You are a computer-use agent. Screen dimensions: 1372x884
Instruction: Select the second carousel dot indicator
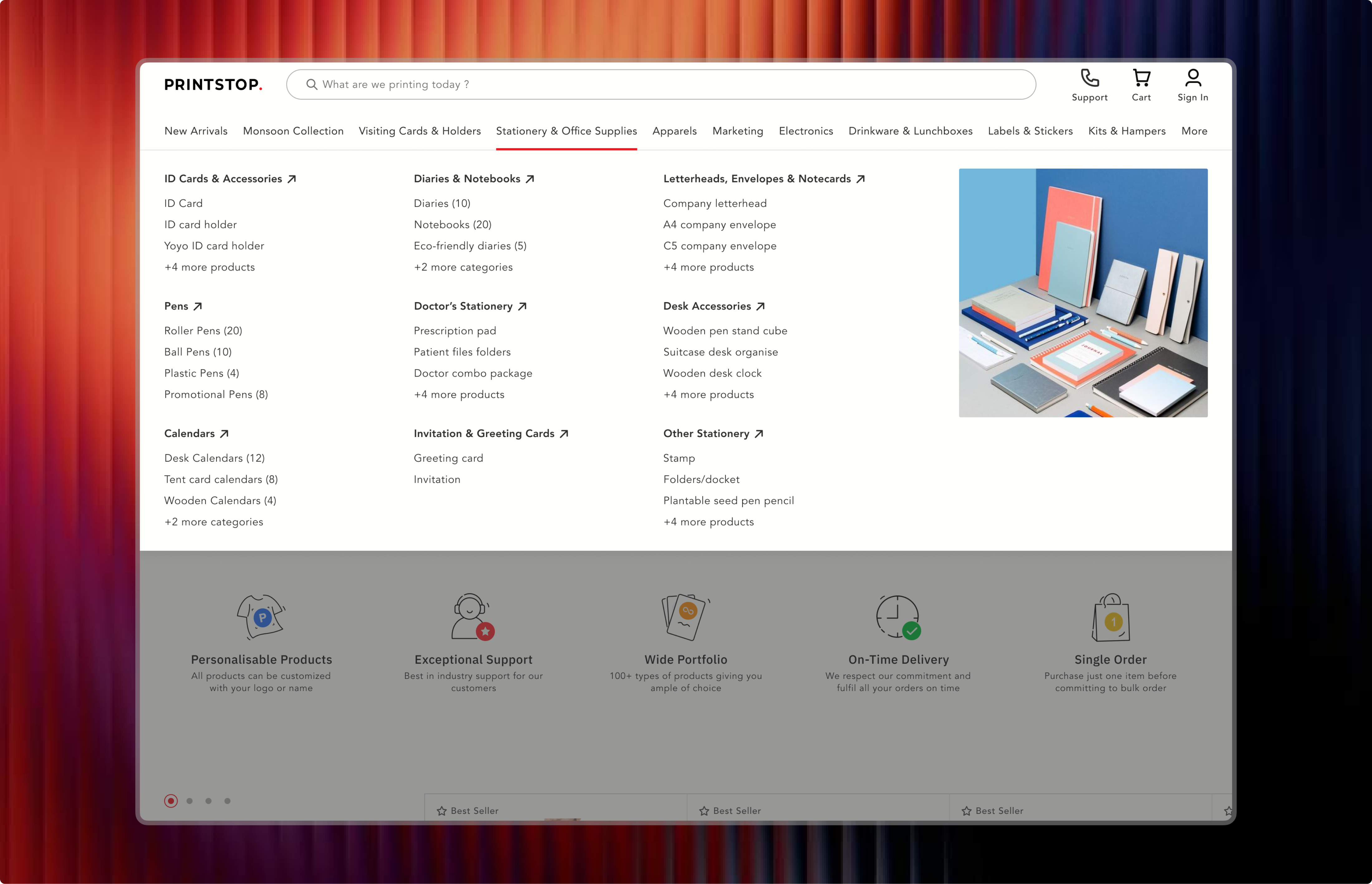(x=190, y=801)
